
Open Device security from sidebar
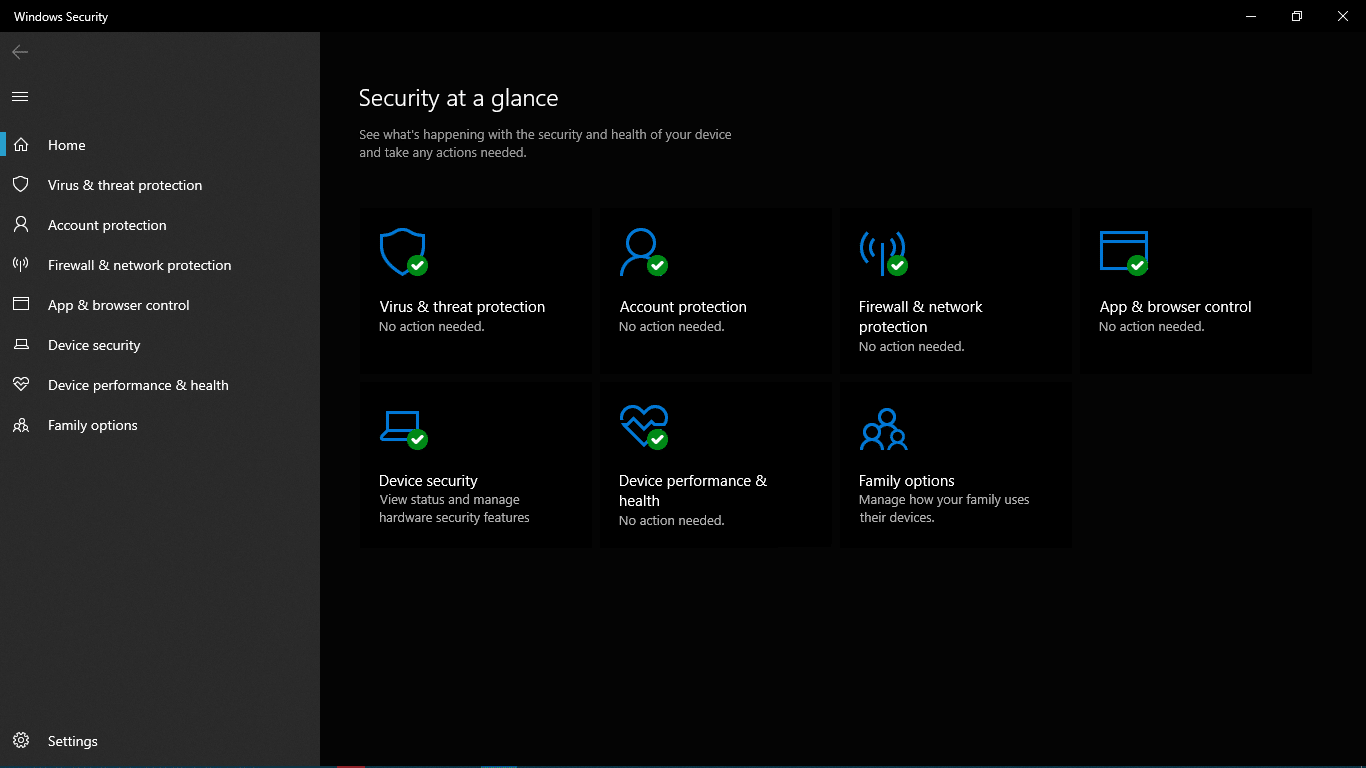(x=94, y=345)
